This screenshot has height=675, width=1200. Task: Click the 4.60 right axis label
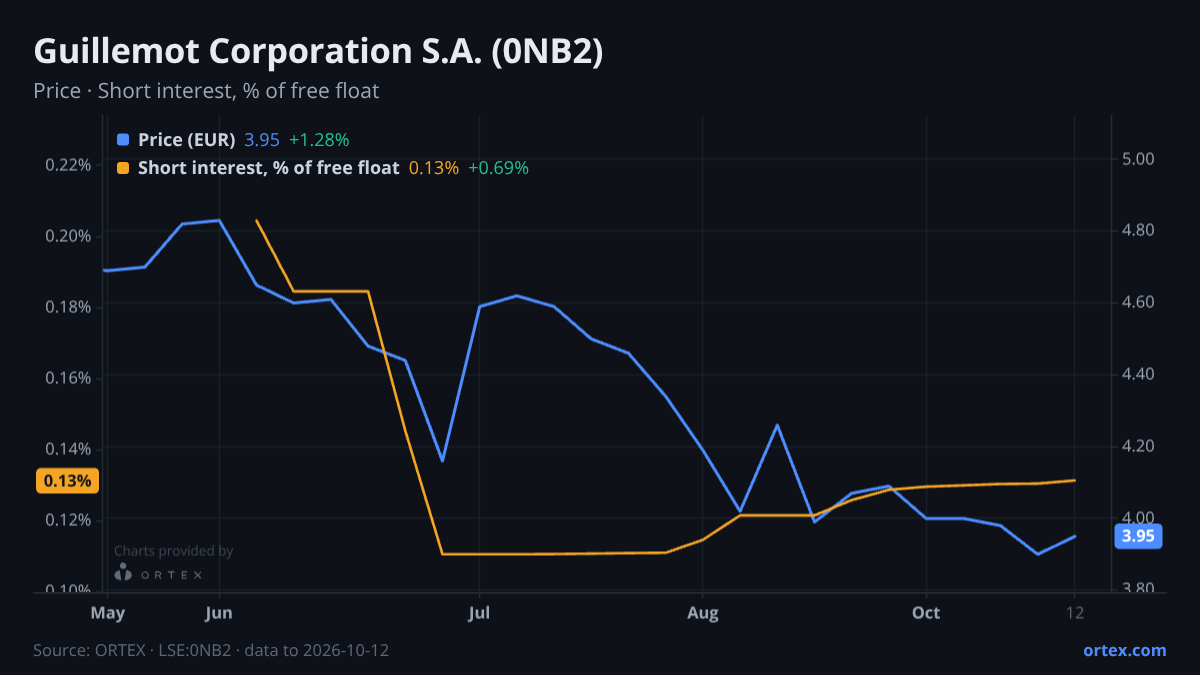pyautogui.click(x=1138, y=302)
